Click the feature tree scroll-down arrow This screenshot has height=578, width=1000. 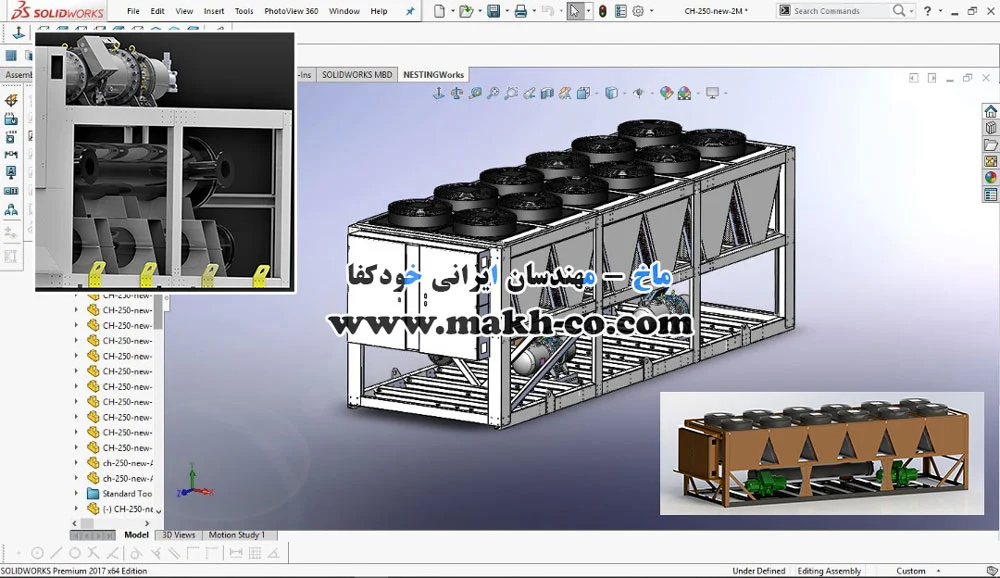point(158,510)
